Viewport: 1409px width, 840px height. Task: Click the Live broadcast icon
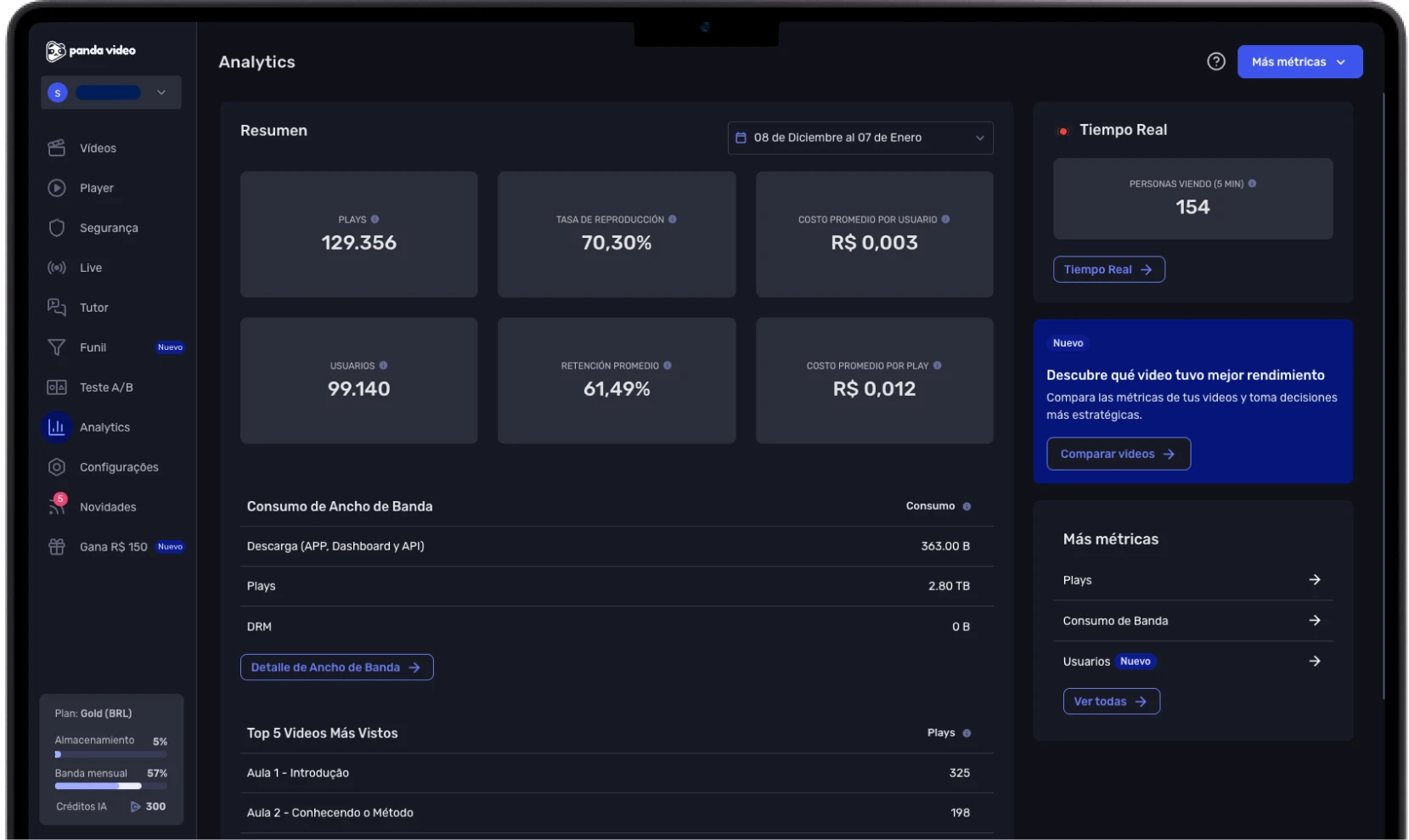point(57,268)
